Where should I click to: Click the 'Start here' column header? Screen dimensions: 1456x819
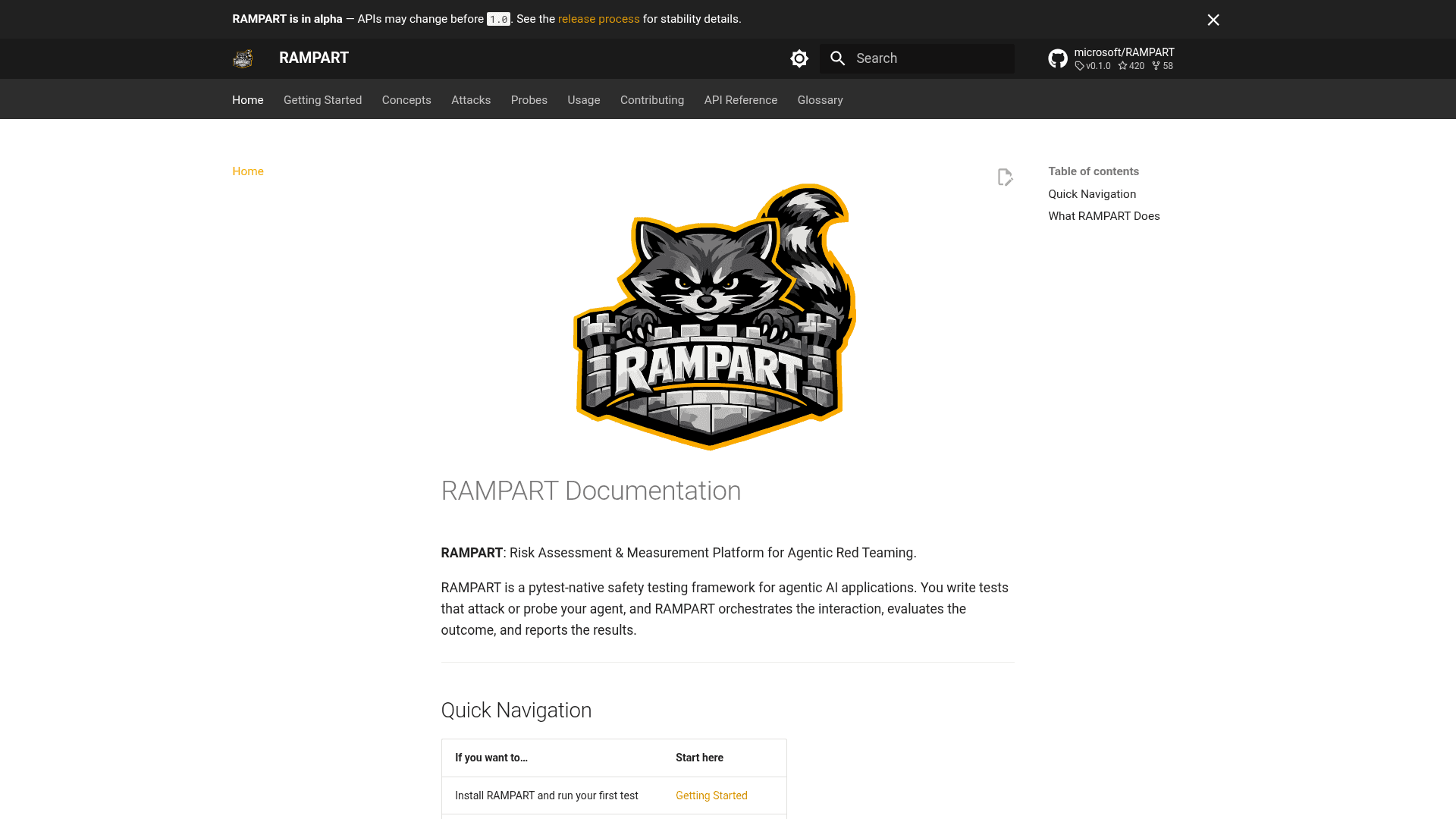[x=699, y=758]
